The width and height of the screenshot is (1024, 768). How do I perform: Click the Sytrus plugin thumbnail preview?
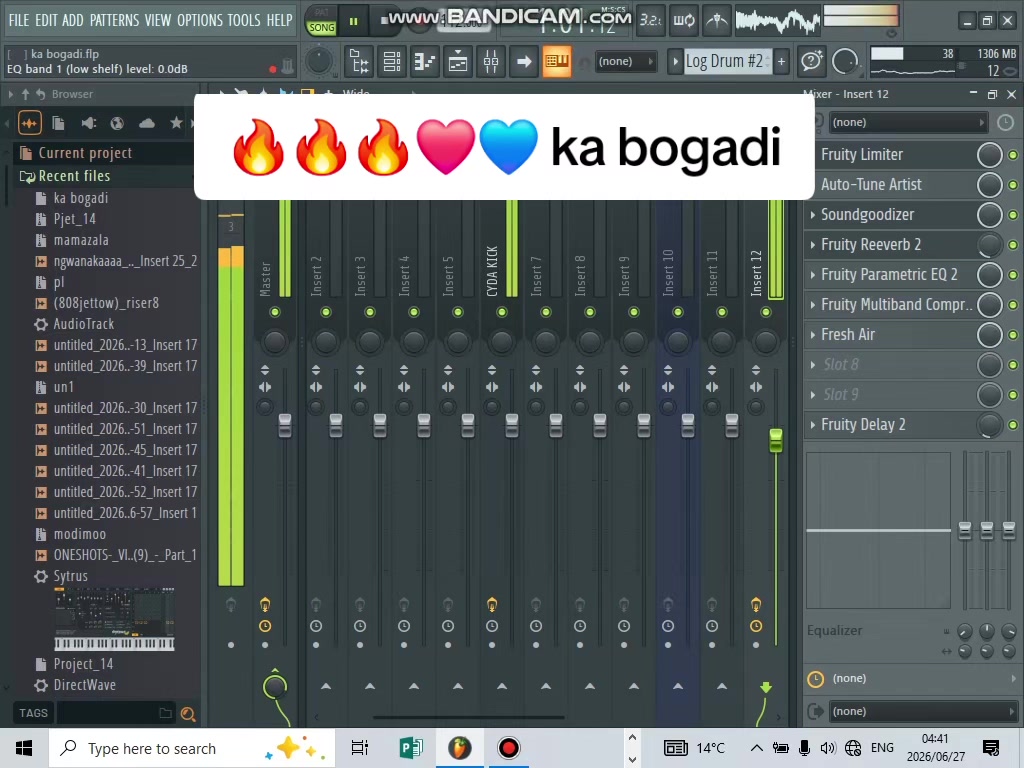(114, 619)
